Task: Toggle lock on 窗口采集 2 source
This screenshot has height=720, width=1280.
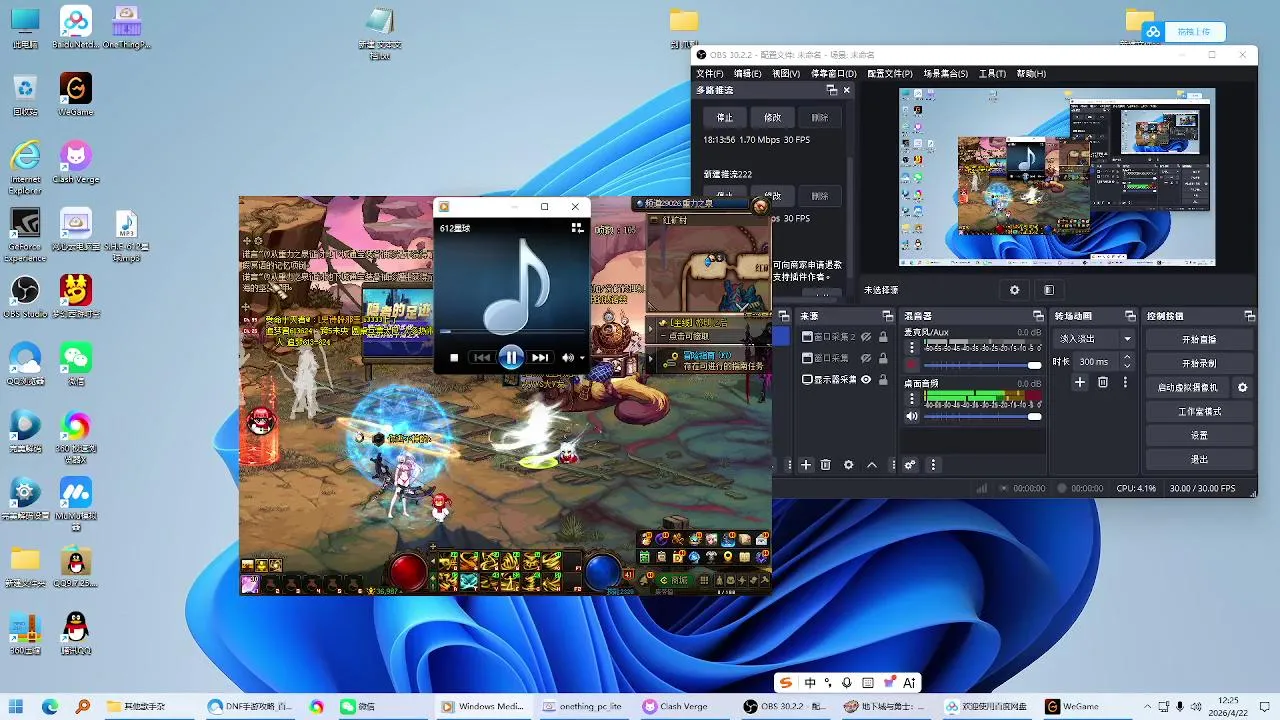Action: pyautogui.click(x=883, y=337)
